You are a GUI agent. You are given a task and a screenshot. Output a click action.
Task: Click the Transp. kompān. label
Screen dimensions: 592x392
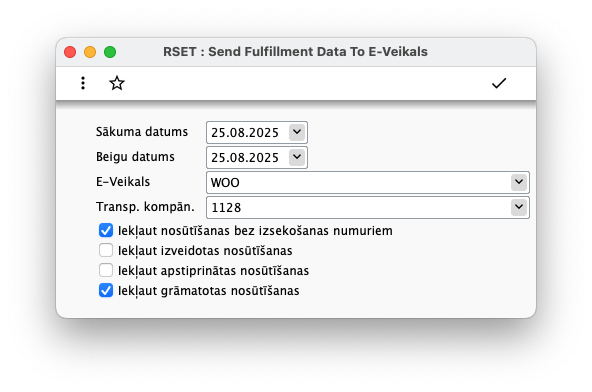145,207
